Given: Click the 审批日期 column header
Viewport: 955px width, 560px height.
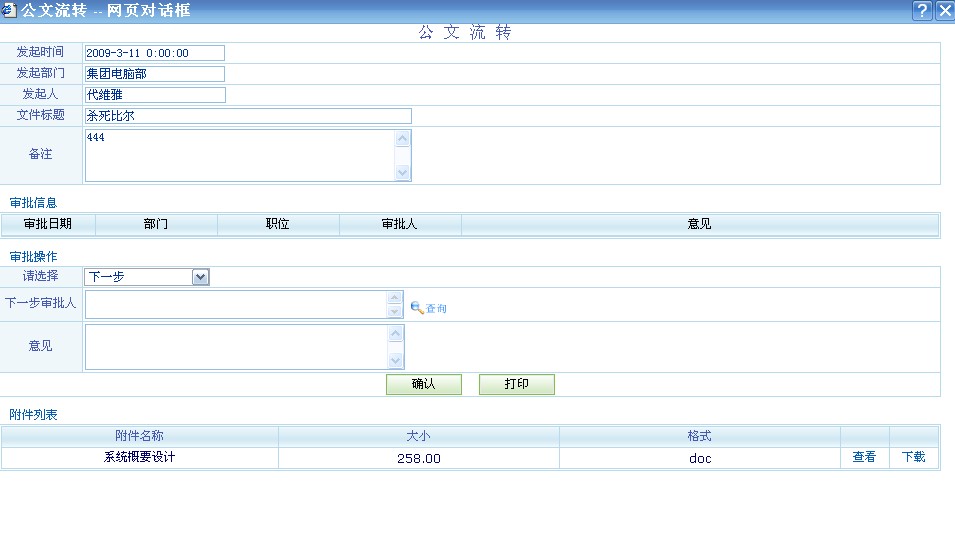Looking at the screenshot, I should pos(47,225).
